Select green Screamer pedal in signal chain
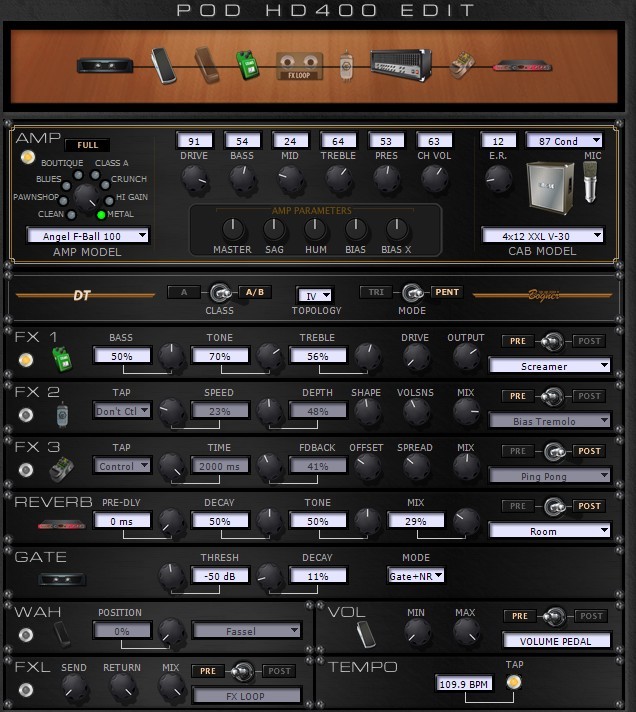 point(247,65)
